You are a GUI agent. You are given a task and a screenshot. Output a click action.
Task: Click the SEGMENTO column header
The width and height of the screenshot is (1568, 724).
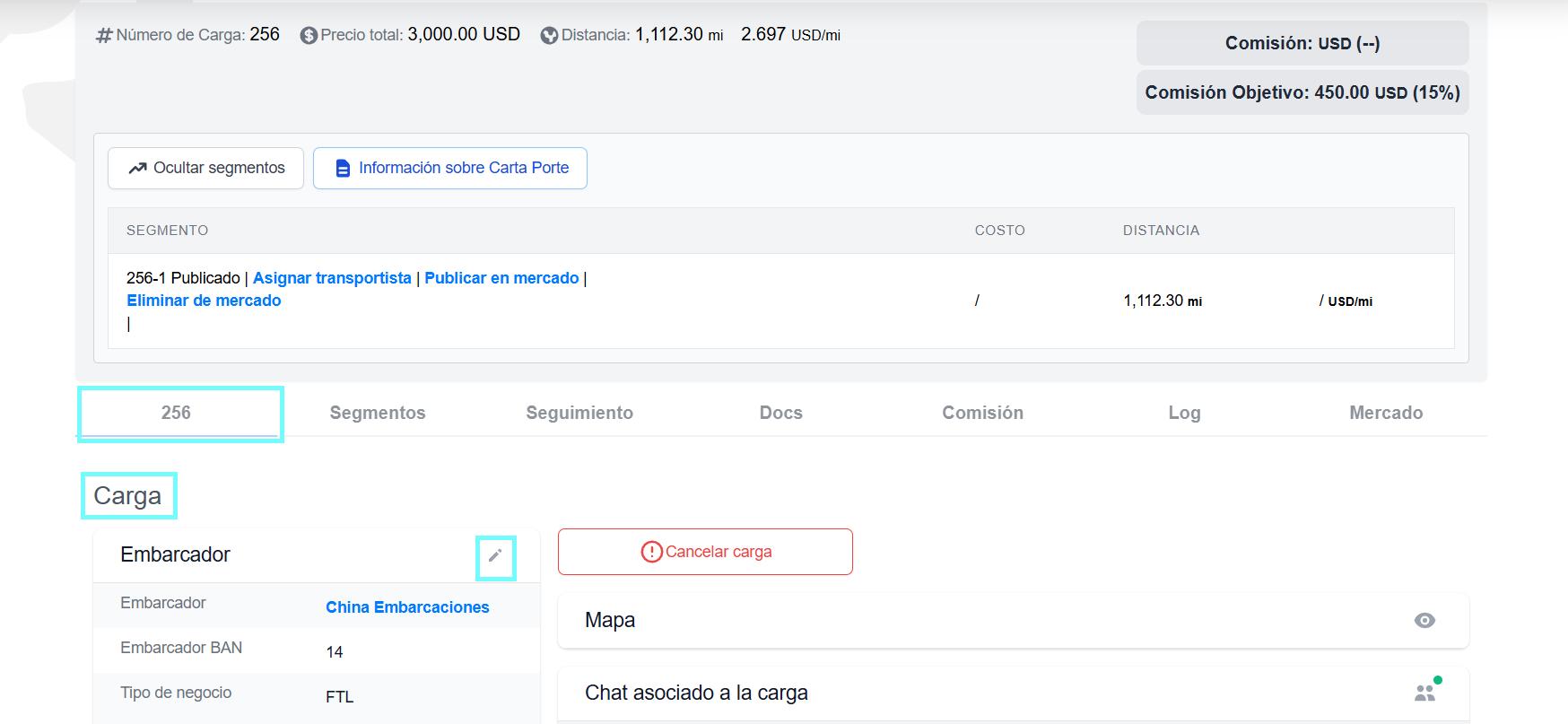167,231
